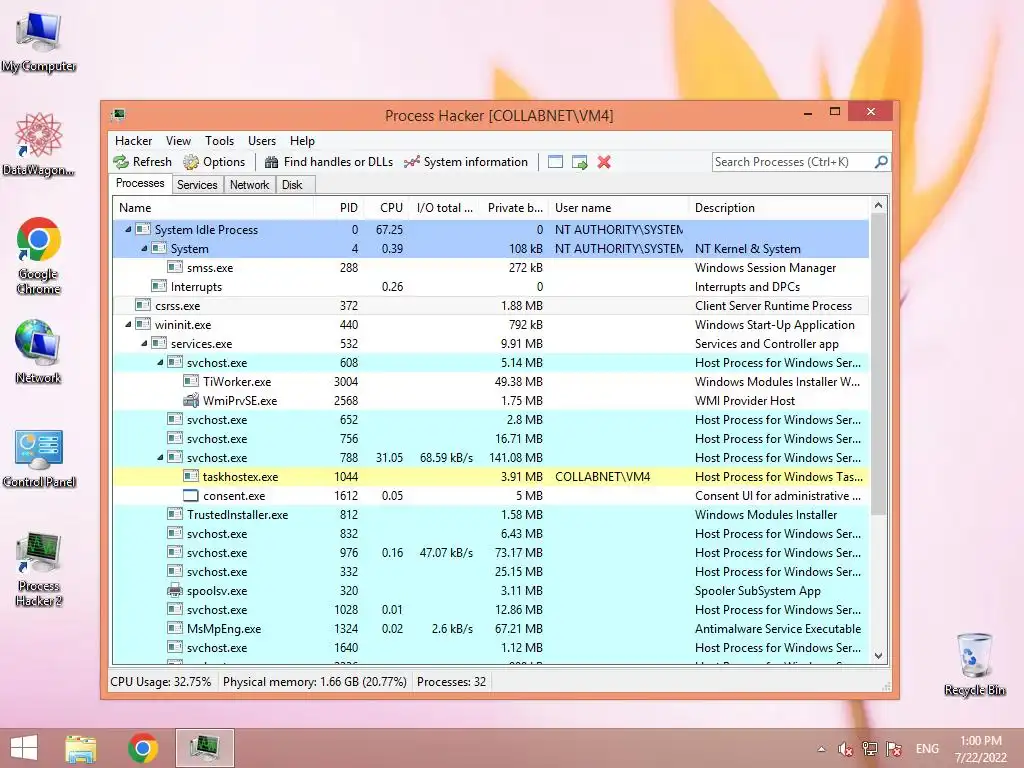Screen dimensions: 1024x768
Task: Open DataWagon desktop shortcut
Action: 39,144
